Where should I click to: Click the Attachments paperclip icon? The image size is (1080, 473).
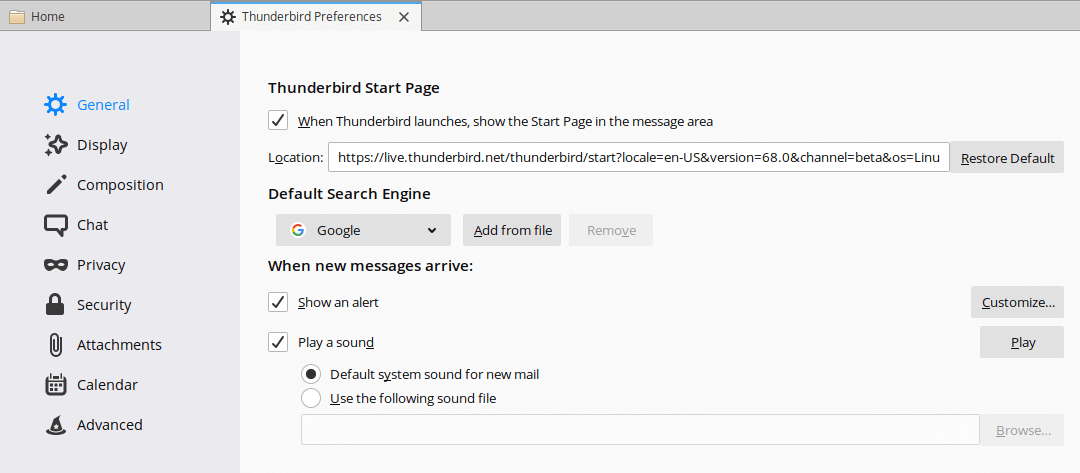coord(56,344)
